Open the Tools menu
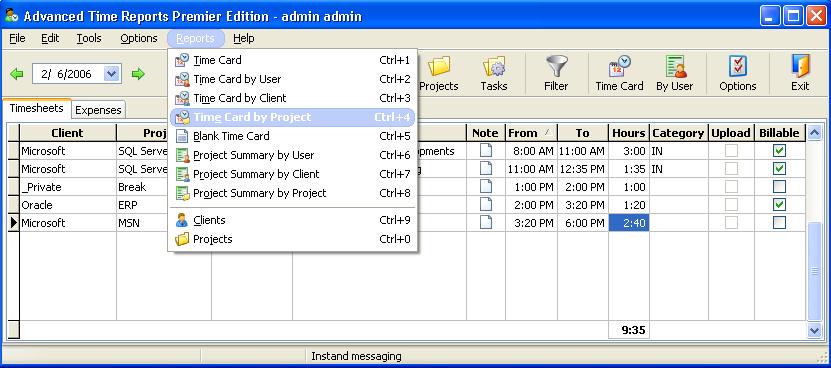The height and width of the screenshot is (368, 831). click(x=89, y=38)
